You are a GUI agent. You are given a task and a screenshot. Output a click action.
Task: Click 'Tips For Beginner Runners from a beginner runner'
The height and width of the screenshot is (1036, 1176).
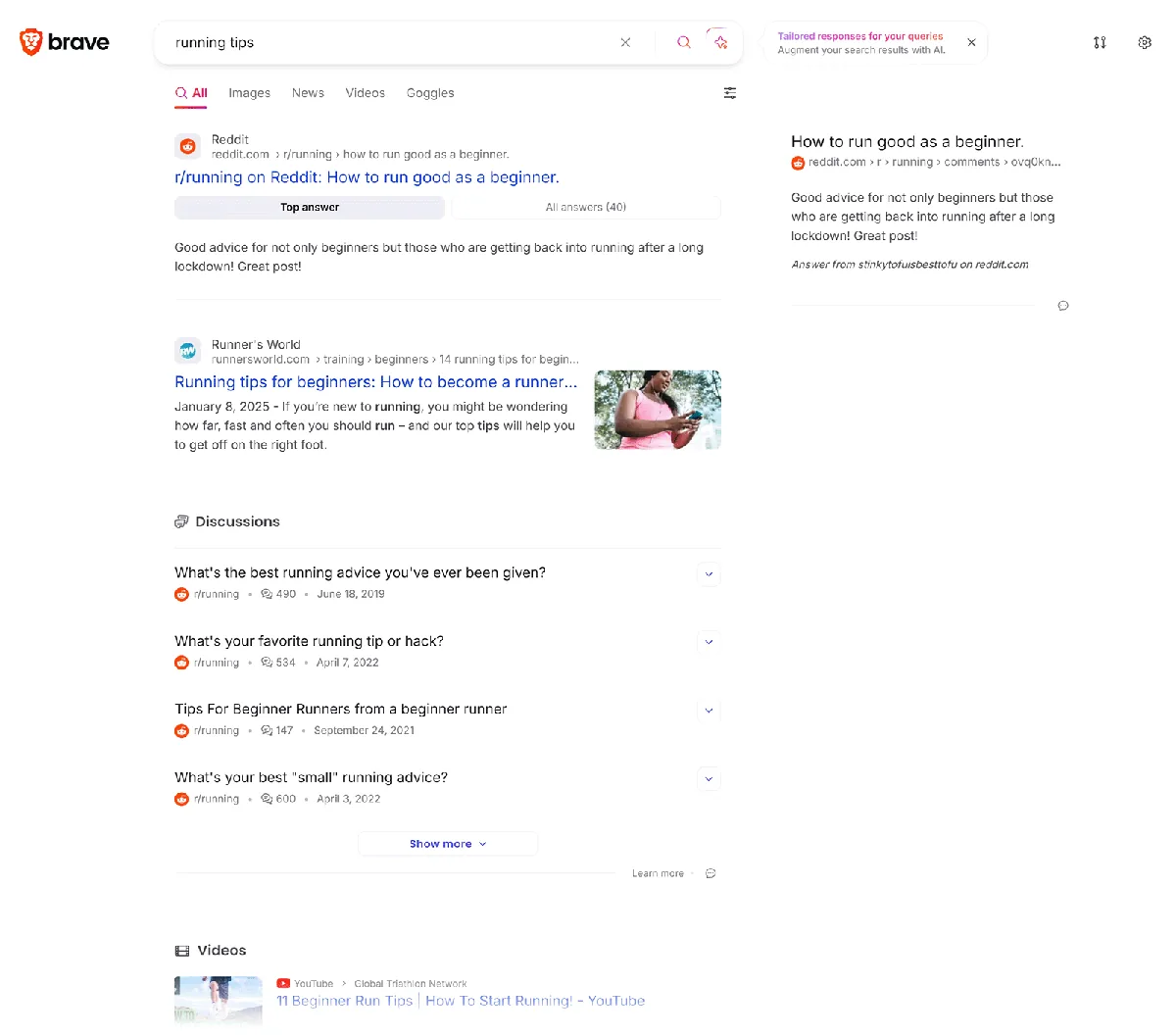(x=341, y=709)
